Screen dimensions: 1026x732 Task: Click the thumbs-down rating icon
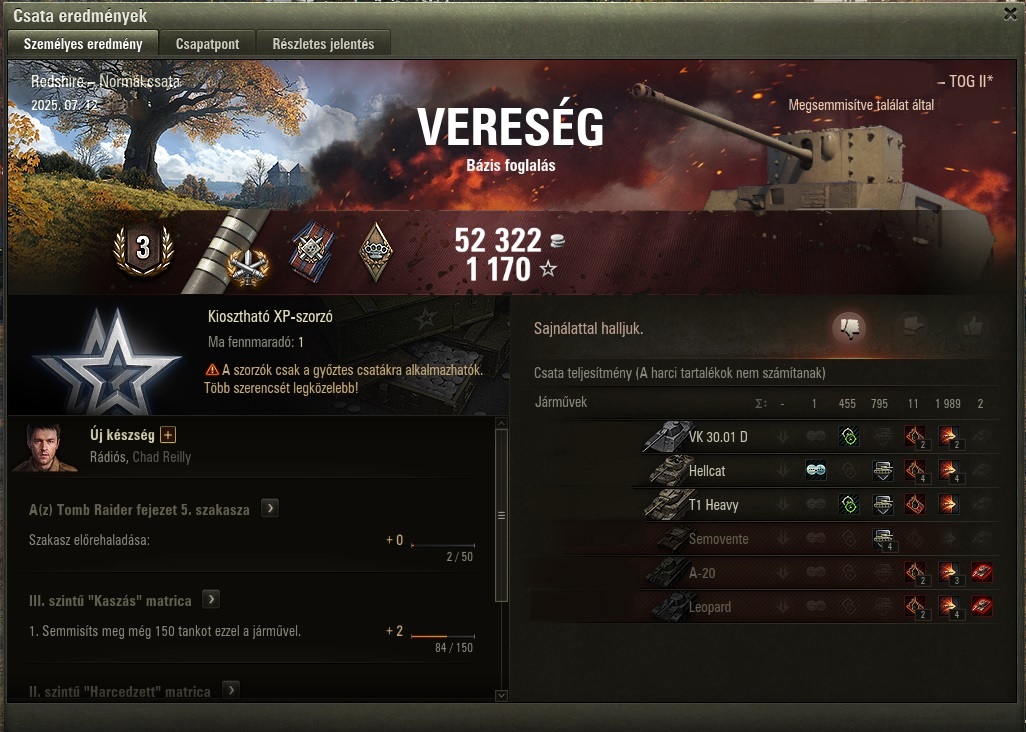[x=849, y=328]
